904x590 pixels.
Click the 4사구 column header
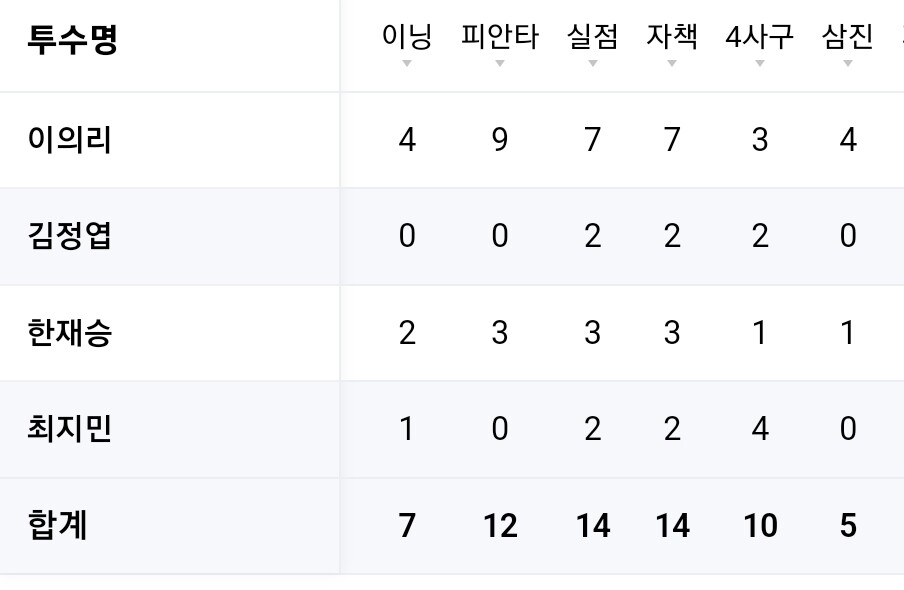[x=760, y=36]
